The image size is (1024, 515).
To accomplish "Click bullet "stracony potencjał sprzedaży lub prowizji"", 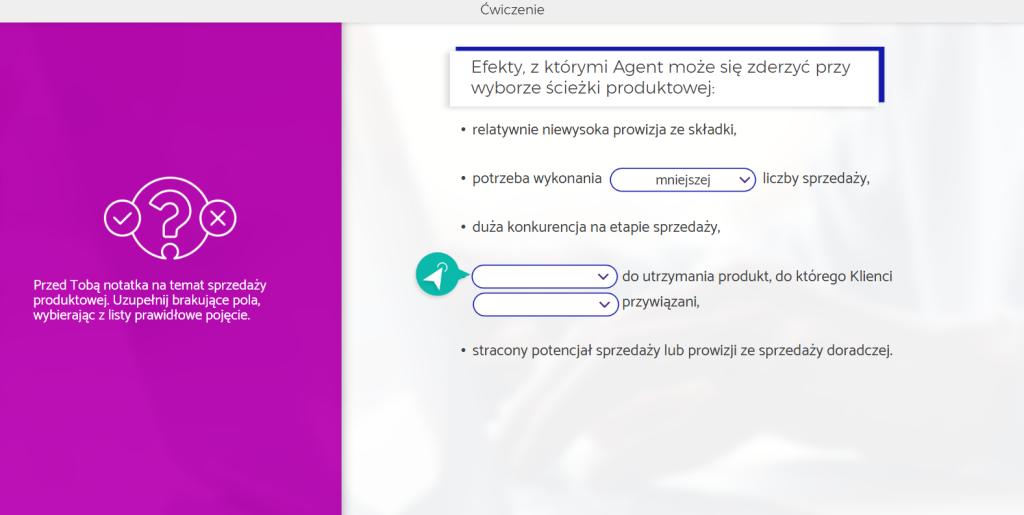I will click(x=681, y=351).
